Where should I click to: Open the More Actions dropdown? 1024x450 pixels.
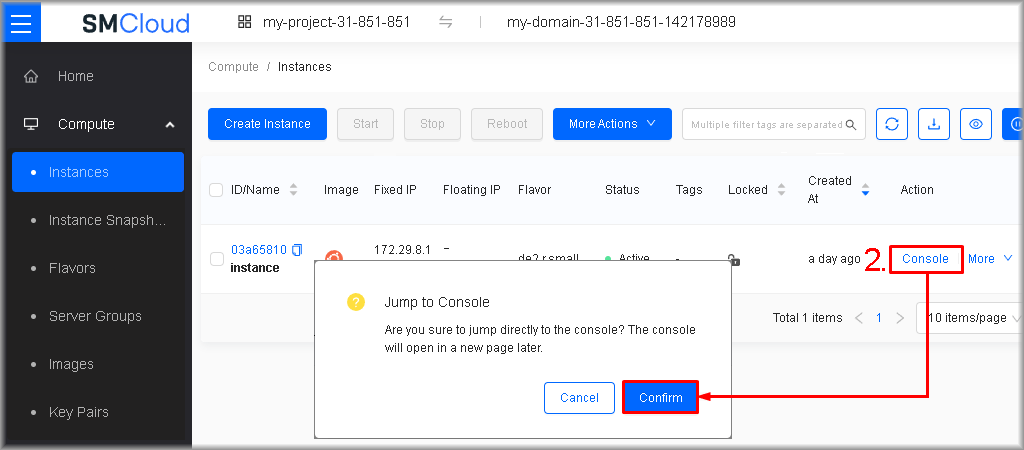click(612, 124)
